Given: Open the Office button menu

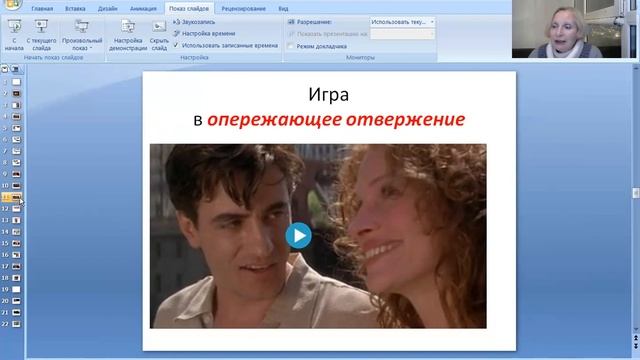Looking at the screenshot, I should (x=12, y=4).
